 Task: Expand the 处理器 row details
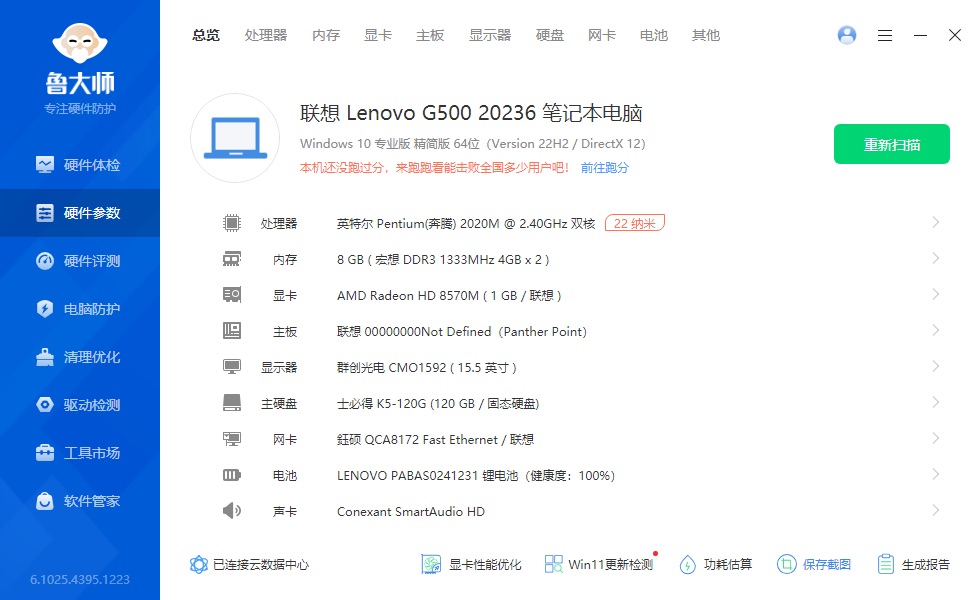click(935, 222)
